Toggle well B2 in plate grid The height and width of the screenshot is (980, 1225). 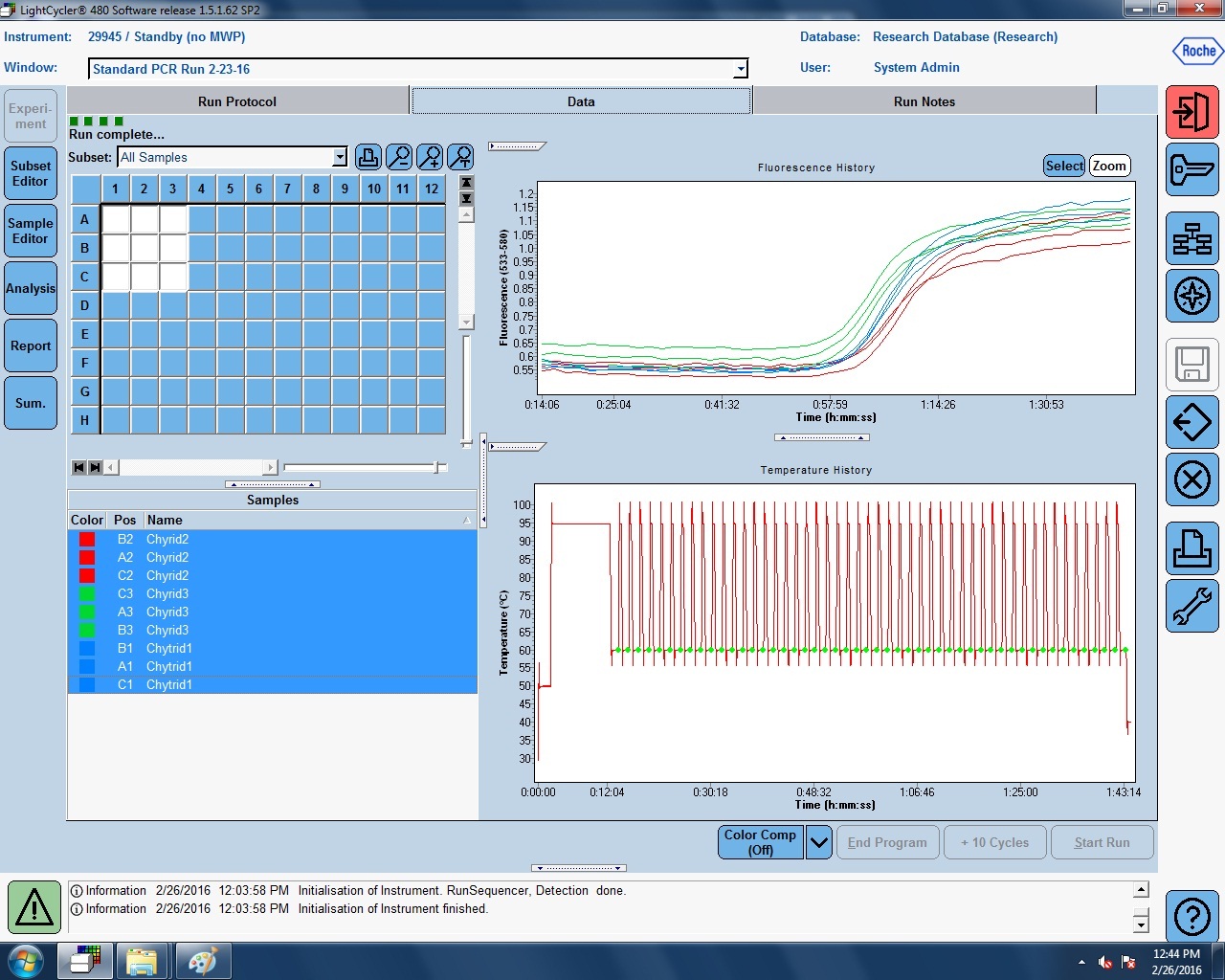pyautogui.click(x=145, y=248)
